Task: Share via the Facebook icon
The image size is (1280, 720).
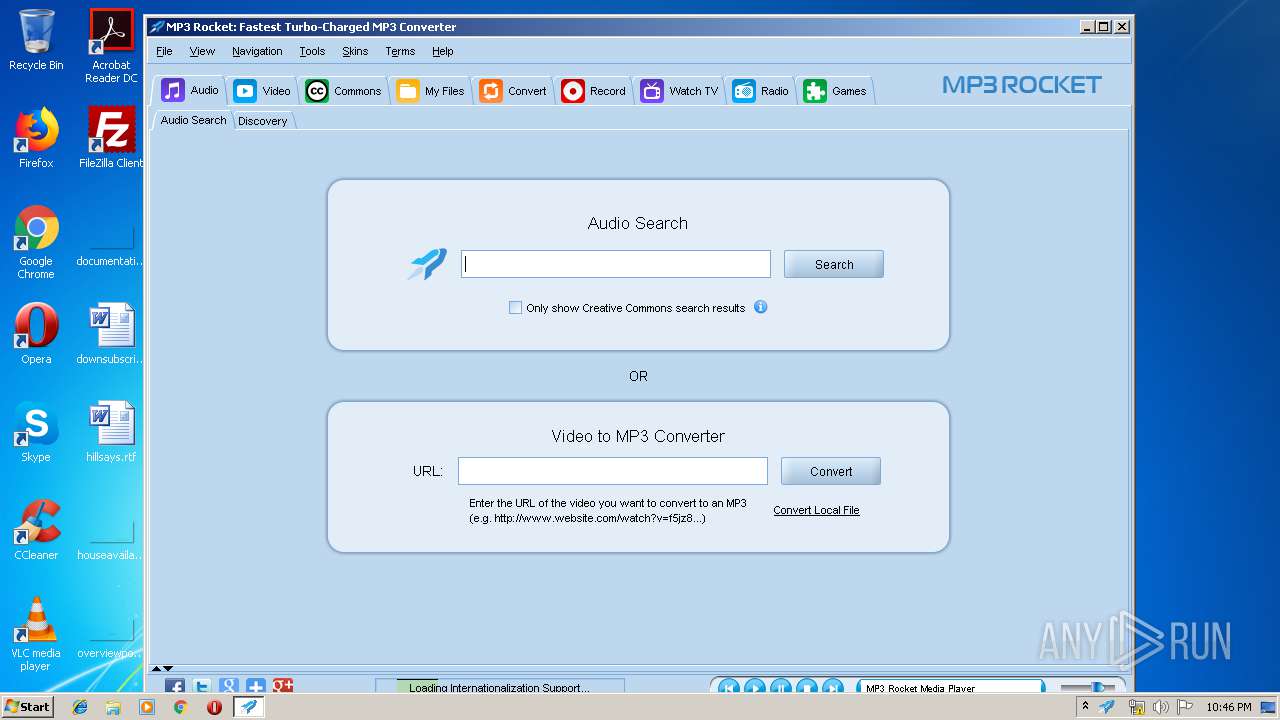Action: pos(175,686)
